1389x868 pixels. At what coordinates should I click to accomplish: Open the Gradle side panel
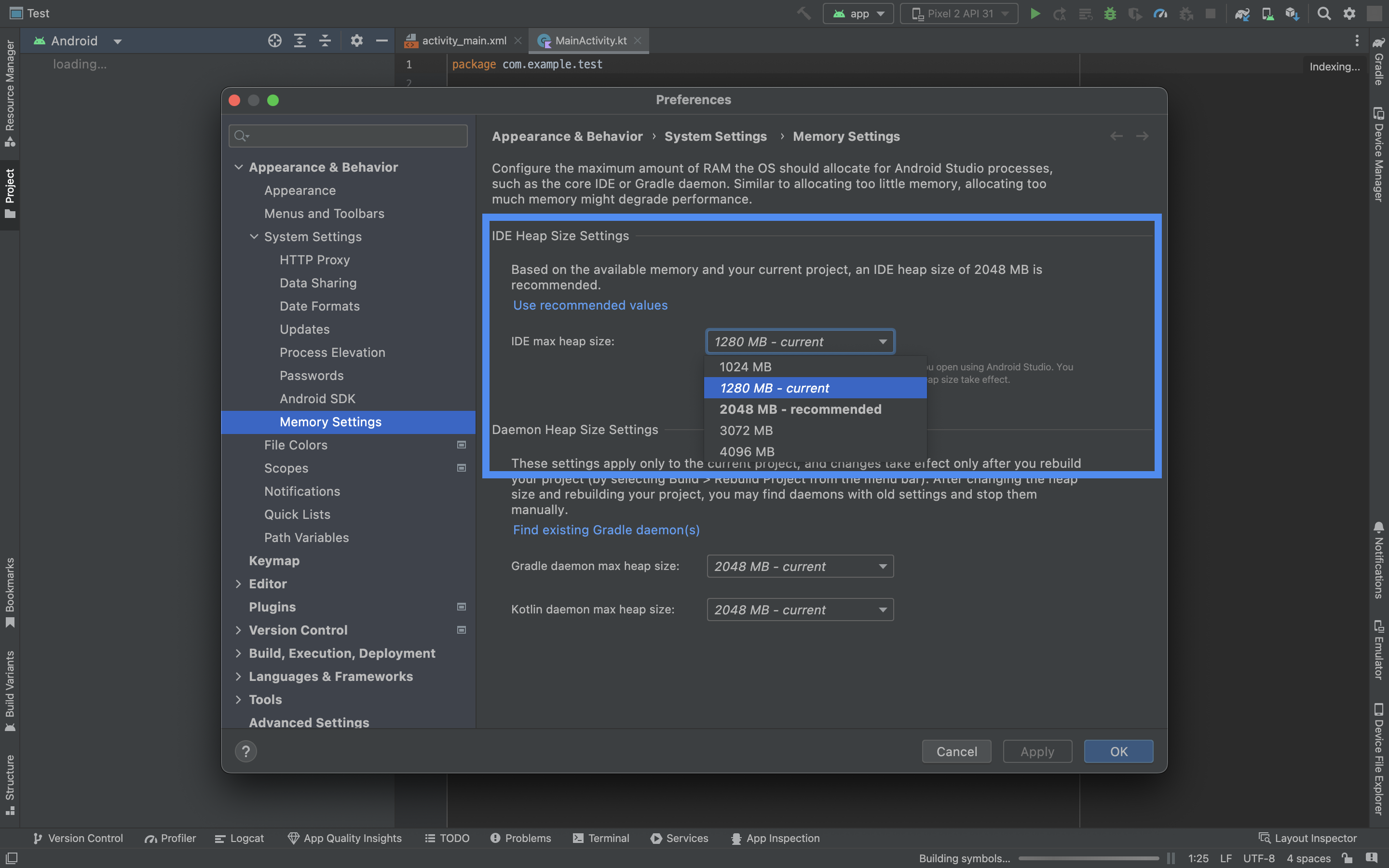pos(1379,61)
